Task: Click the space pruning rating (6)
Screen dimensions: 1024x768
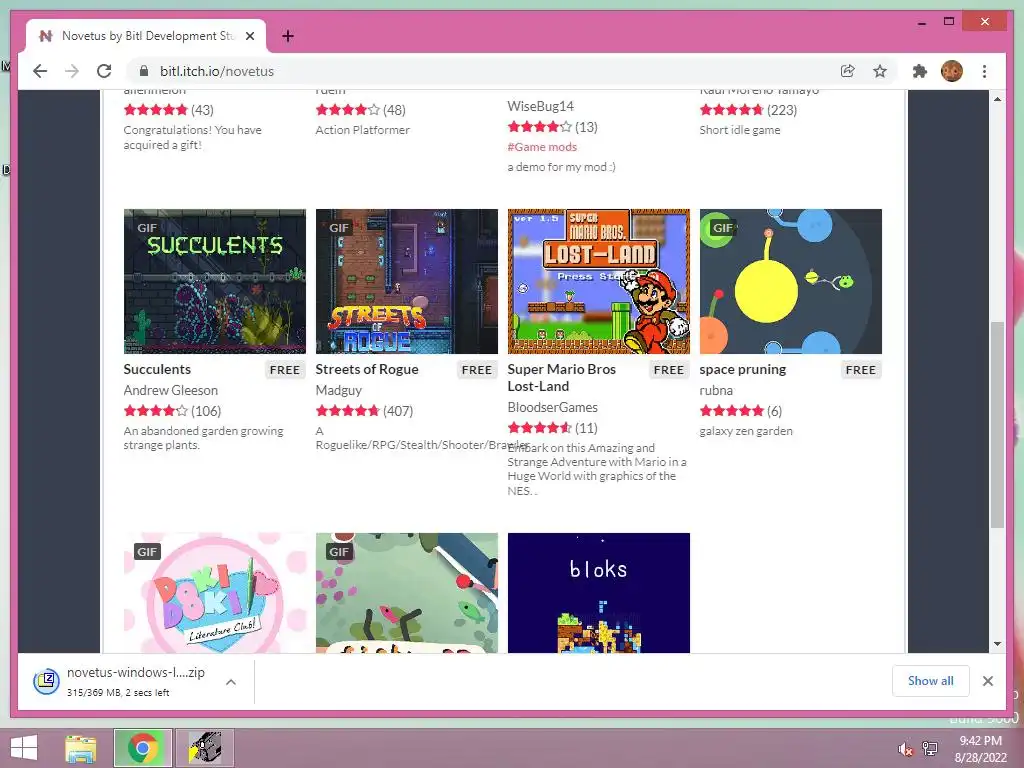Action: click(x=741, y=411)
